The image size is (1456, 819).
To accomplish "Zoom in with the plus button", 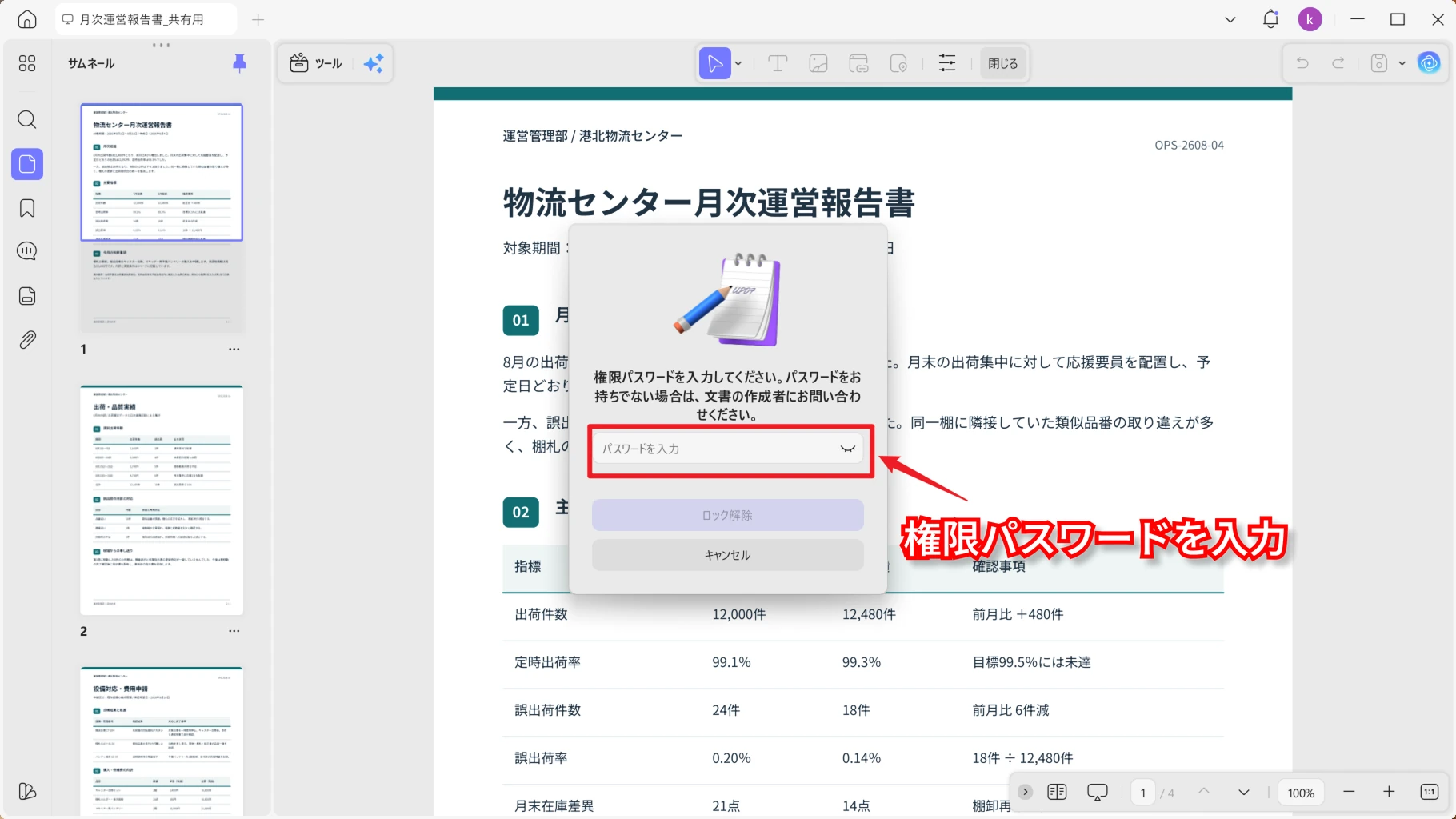I will (x=1389, y=792).
